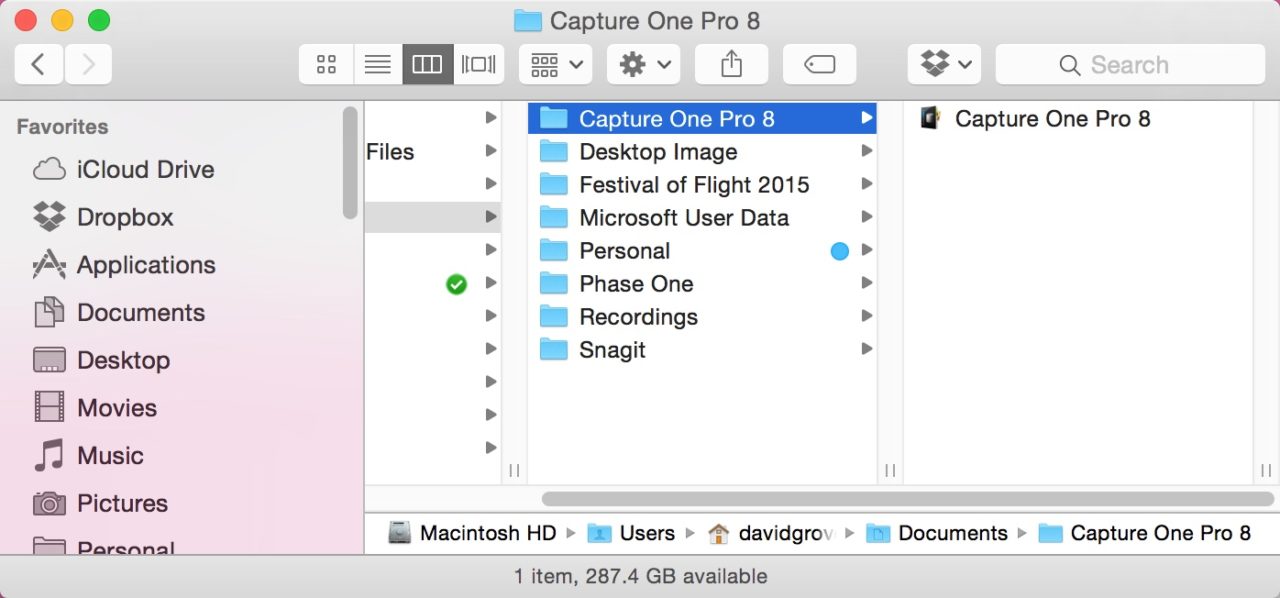Image resolution: width=1280 pixels, height=598 pixels.
Task: Open the Dropbox toolbar dropdown
Action: pyautogui.click(x=944, y=65)
